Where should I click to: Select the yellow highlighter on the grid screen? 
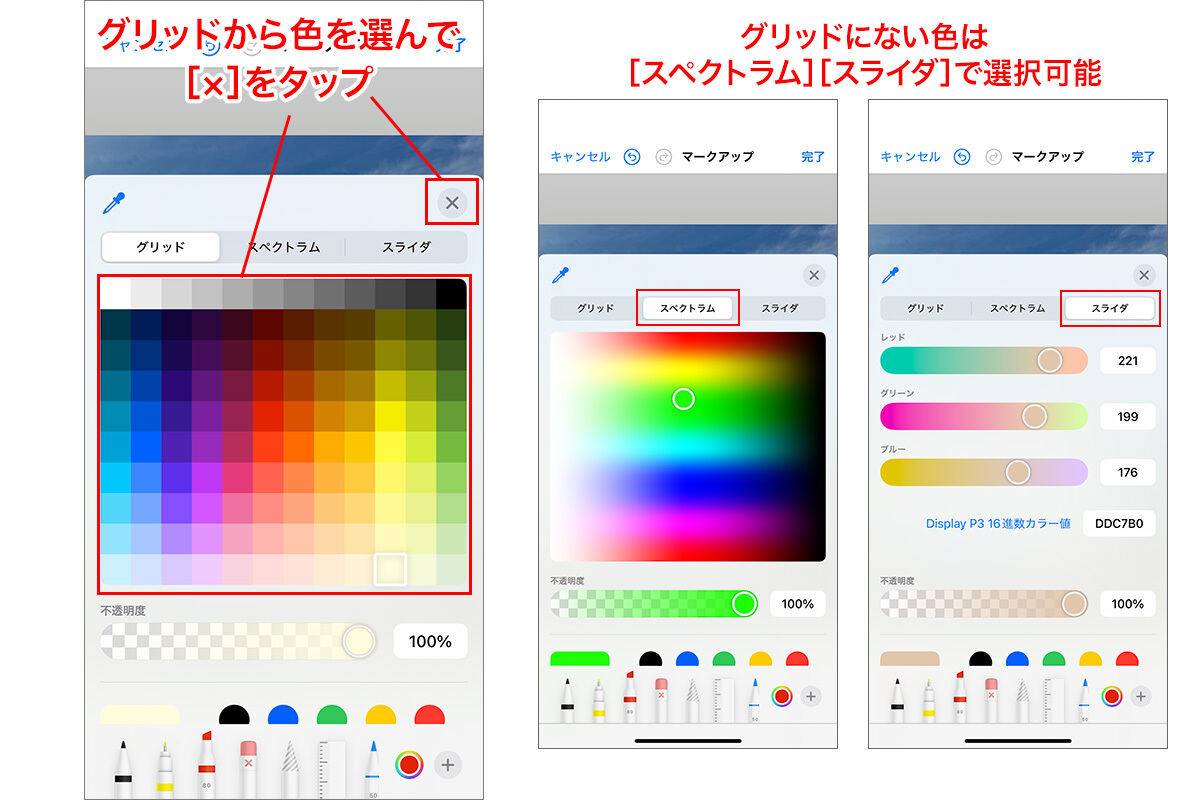[x=165, y=767]
